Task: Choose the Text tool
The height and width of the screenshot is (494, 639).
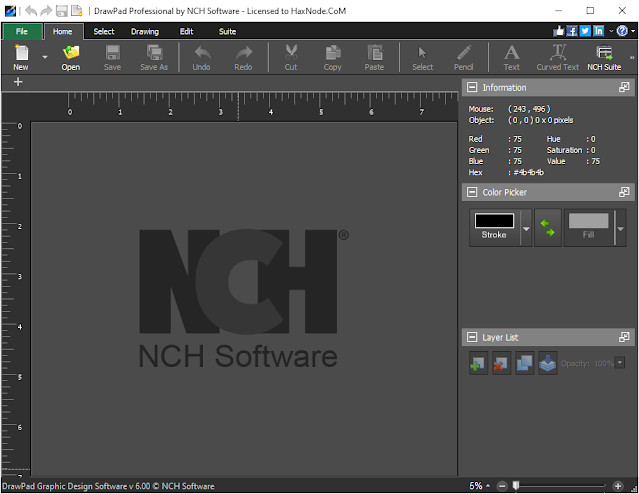Action: pyautogui.click(x=511, y=57)
